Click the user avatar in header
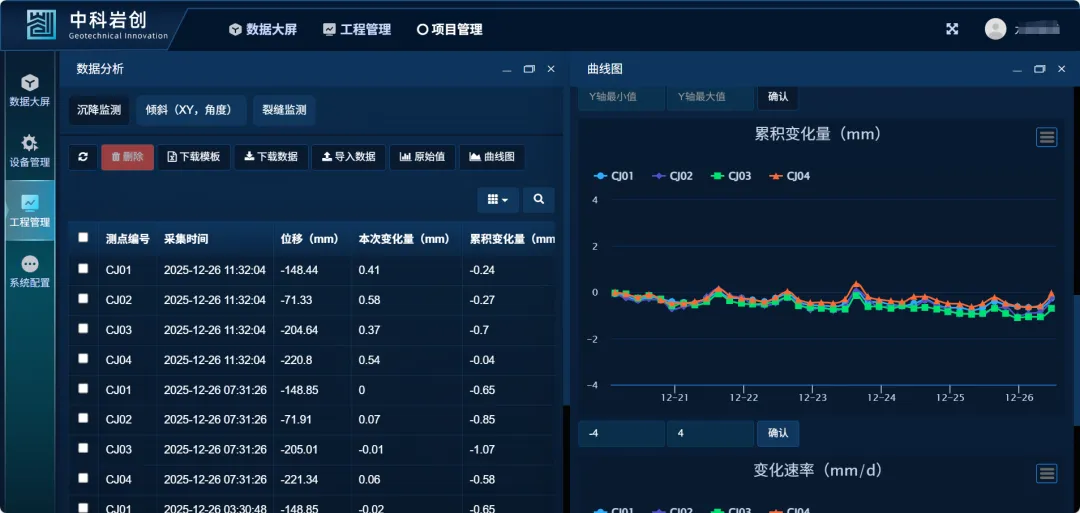The width and height of the screenshot is (1080, 513). (x=995, y=29)
